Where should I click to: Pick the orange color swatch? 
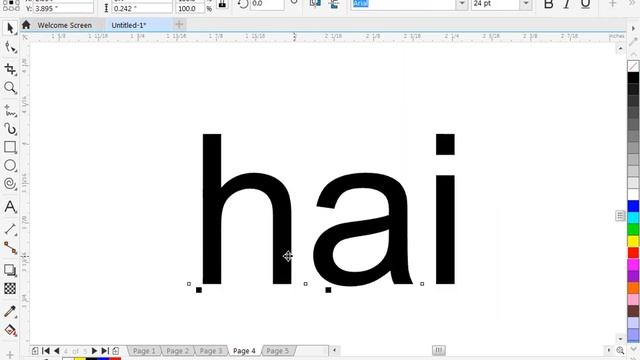633,288
